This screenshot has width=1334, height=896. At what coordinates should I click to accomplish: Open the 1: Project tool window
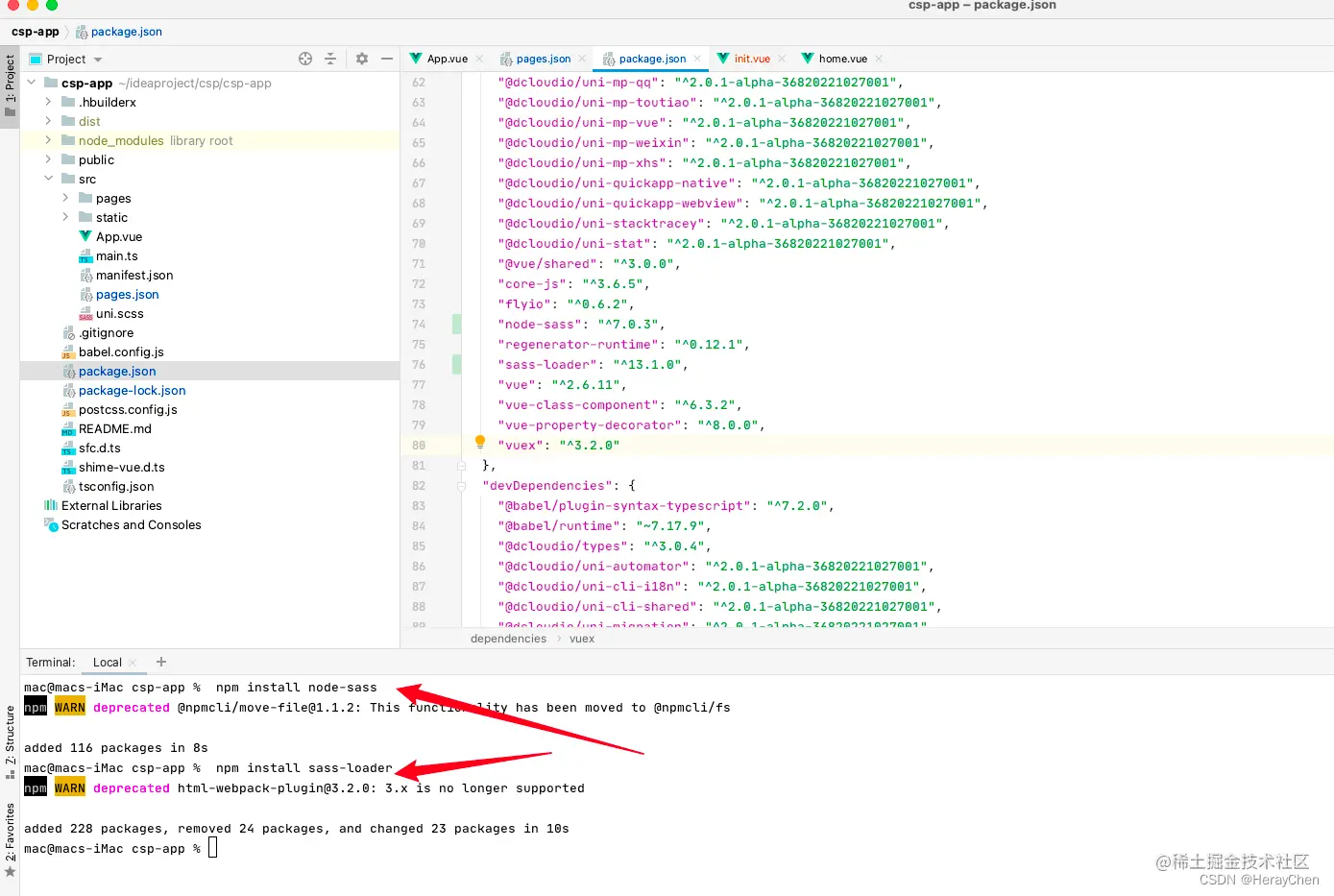(10, 85)
